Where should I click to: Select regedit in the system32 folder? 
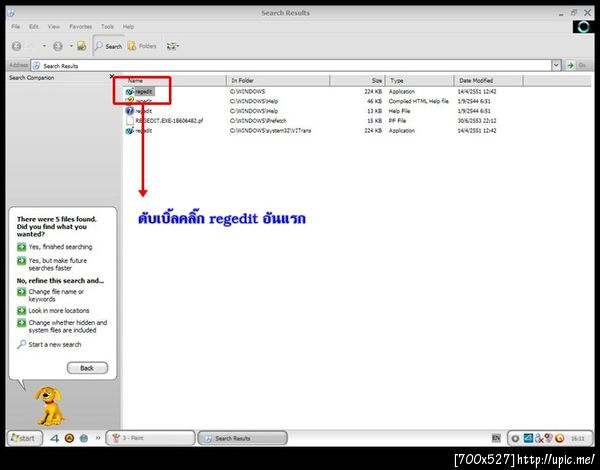click(139, 131)
